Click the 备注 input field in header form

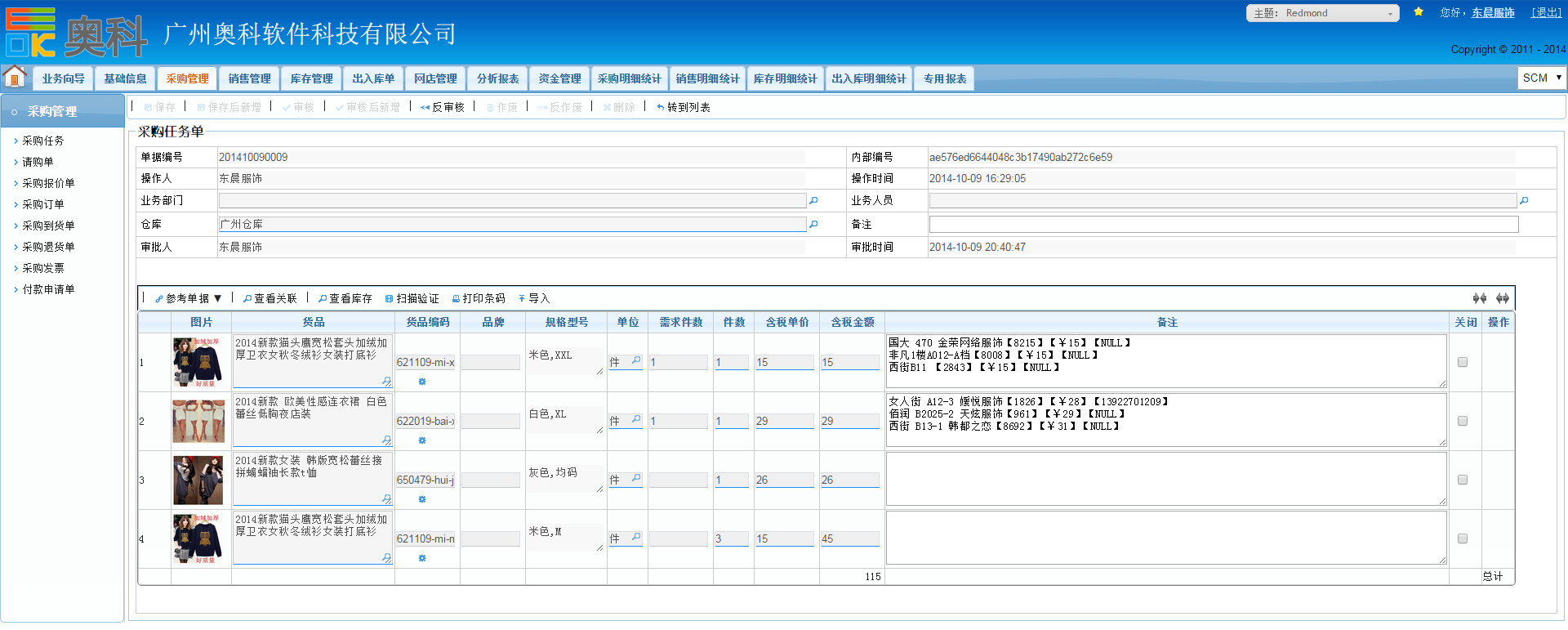1223,224
